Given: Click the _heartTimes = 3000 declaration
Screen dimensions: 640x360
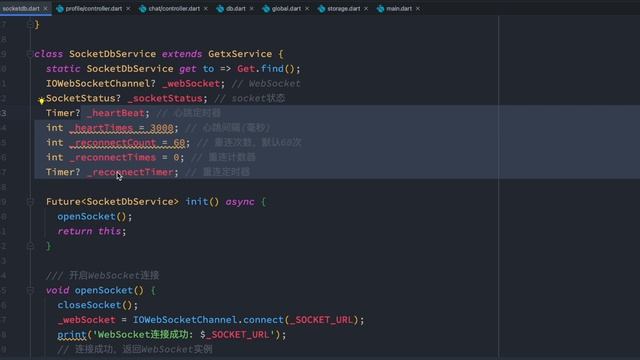Looking at the screenshot, I should coord(121,128).
